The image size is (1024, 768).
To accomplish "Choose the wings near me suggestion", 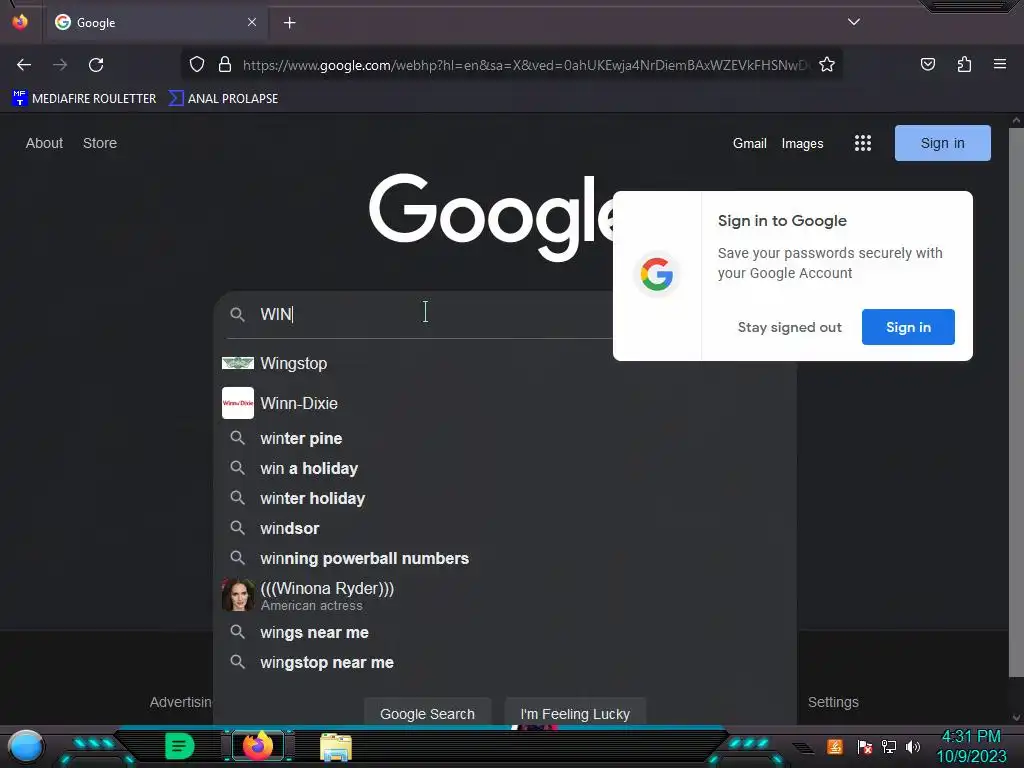I will click(505, 632).
